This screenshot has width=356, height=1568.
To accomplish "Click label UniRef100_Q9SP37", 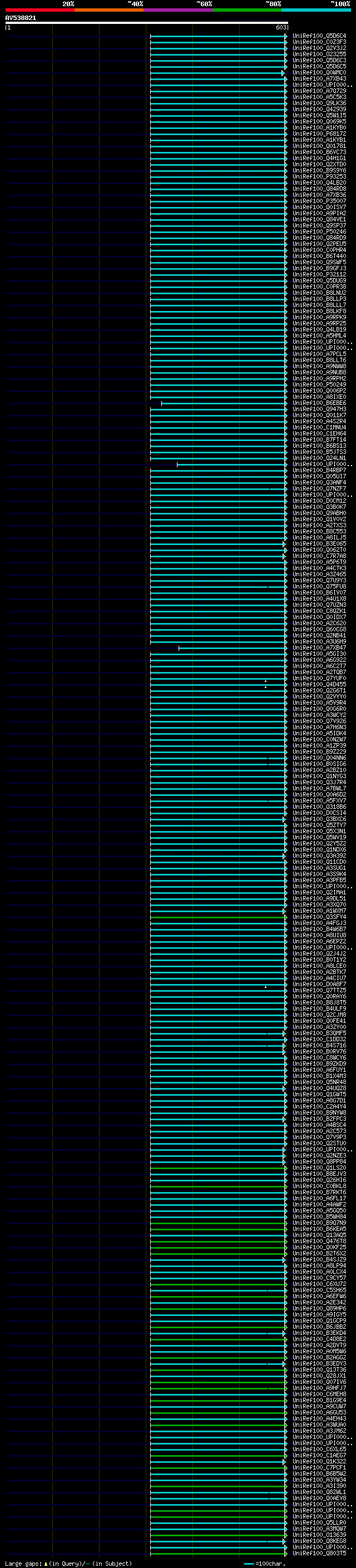I will click(319, 225).
